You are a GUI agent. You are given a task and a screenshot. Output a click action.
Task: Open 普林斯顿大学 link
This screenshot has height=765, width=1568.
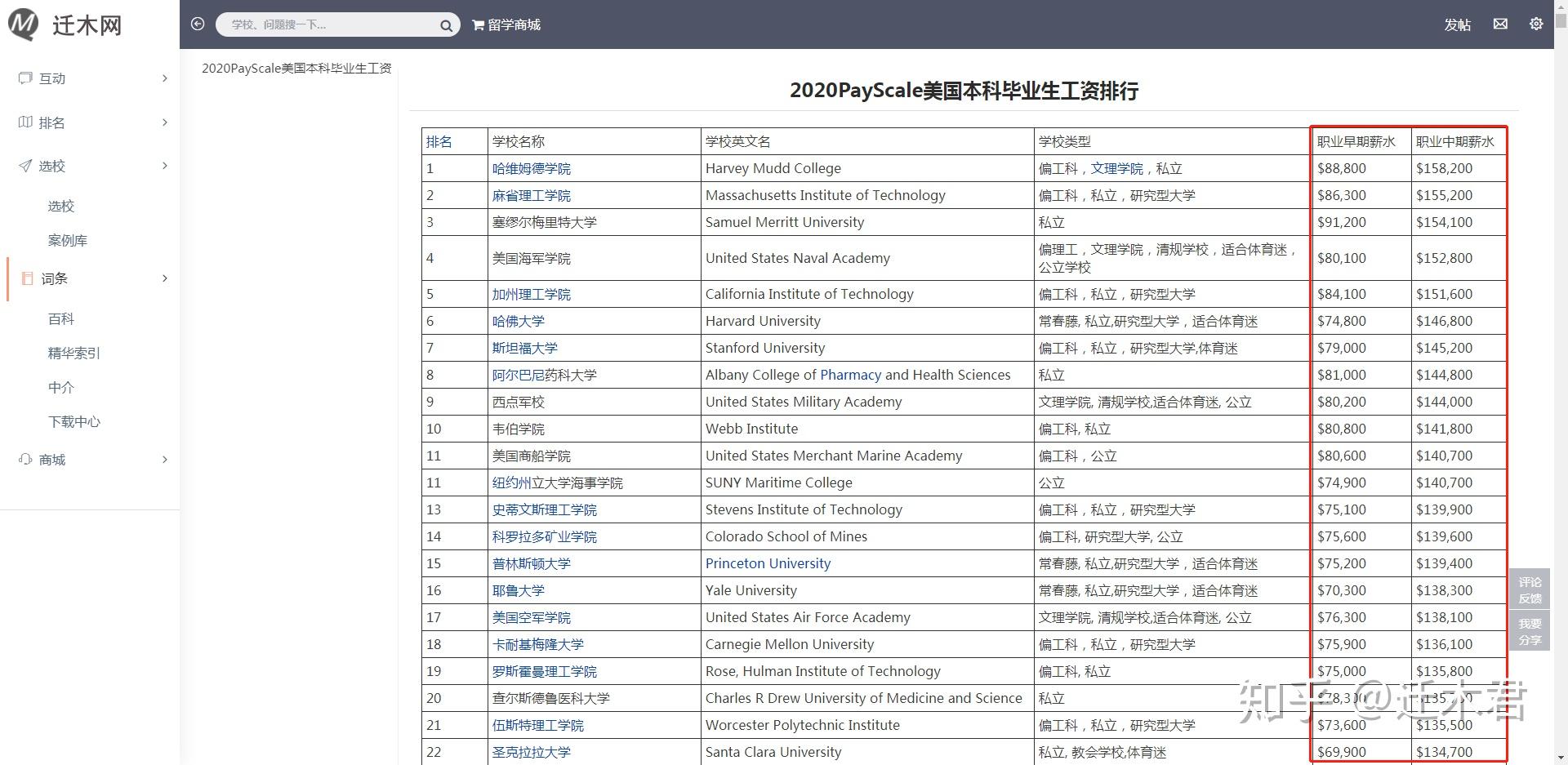click(532, 563)
